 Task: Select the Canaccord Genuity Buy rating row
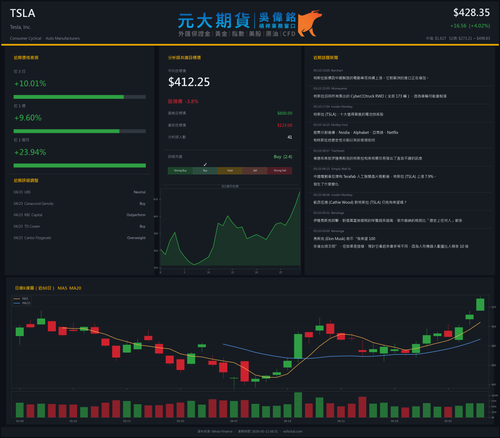pyautogui.click(x=79, y=203)
